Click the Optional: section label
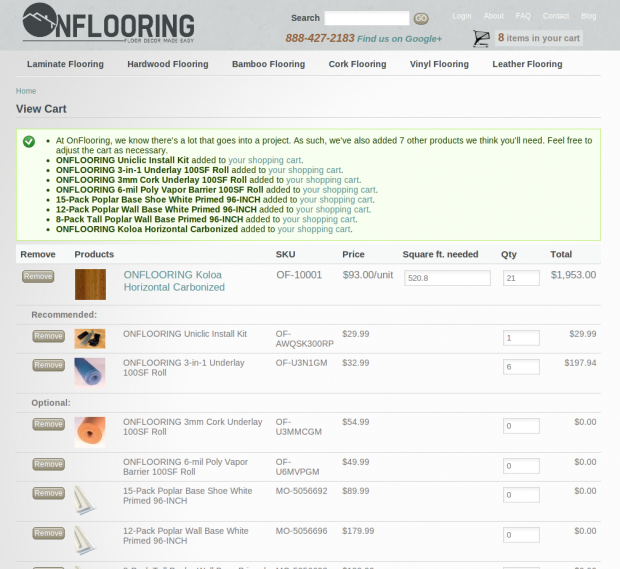 (x=51, y=403)
